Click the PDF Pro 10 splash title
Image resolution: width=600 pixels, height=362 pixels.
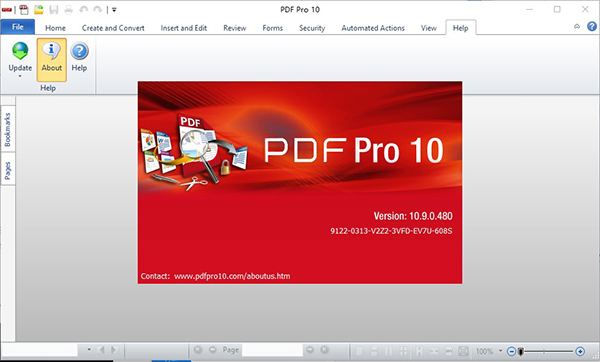tap(354, 150)
